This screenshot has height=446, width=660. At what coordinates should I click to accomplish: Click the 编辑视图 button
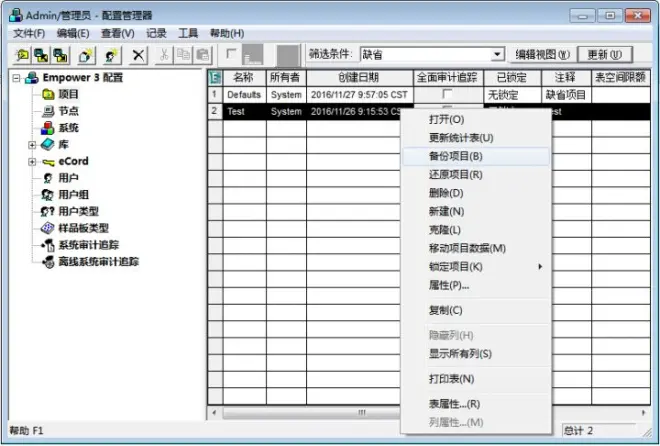[542, 55]
